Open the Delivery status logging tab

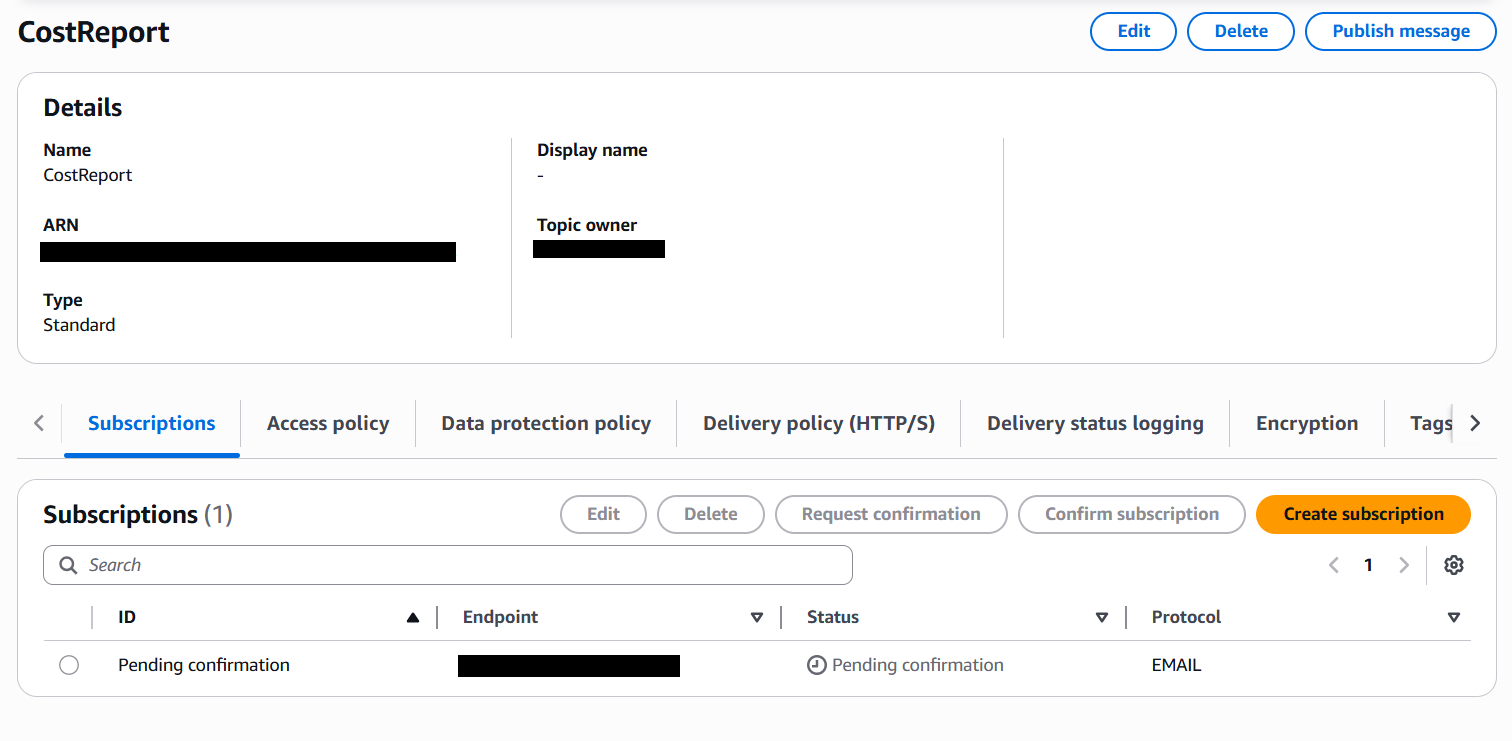1095,423
